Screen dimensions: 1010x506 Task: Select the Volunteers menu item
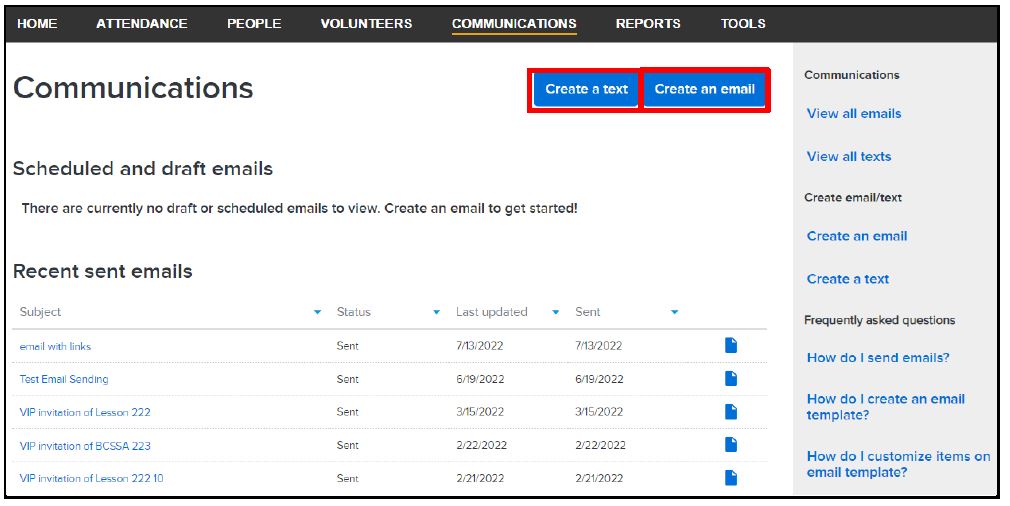(x=366, y=23)
